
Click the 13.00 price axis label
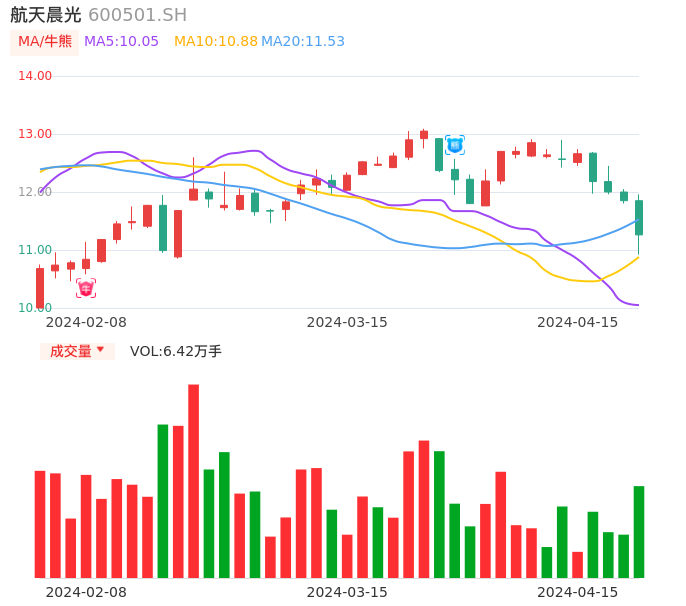[x=35, y=134]
